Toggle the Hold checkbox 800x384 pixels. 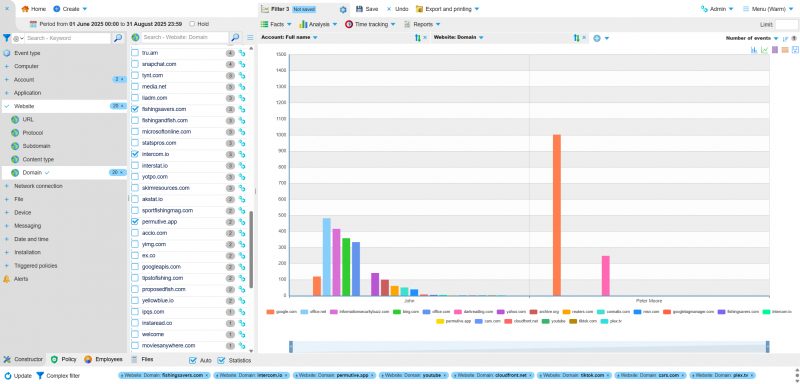click(x=192, y=24)
